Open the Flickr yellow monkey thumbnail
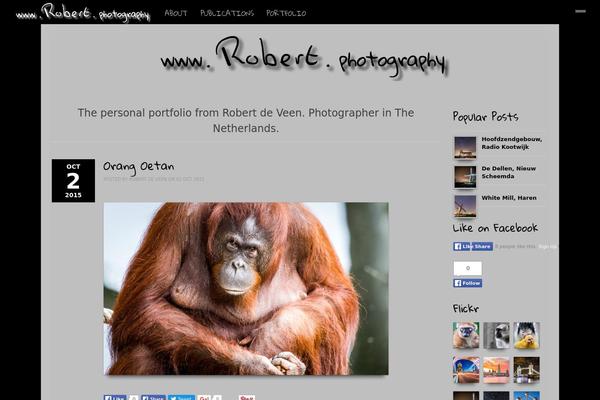Viewport: 600px width, 400px height. (527, 335)
